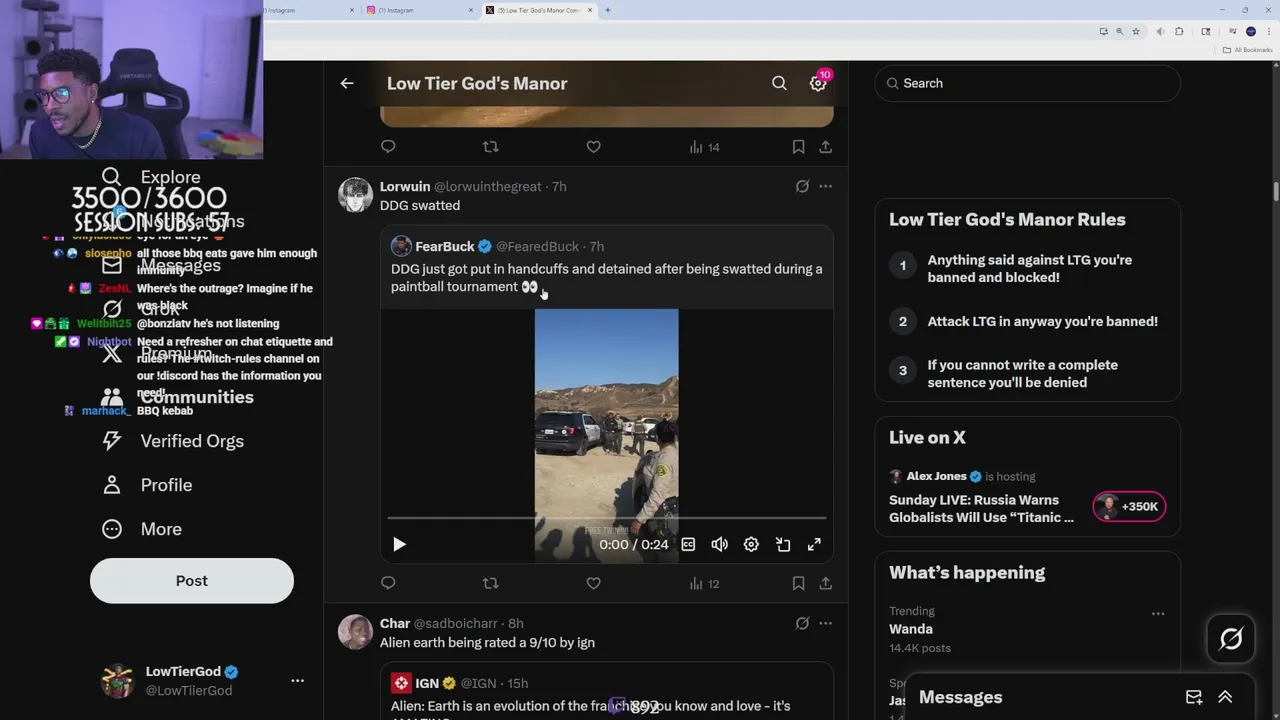Select rule 'Attack LTG in anyway you're banned!'
This screenshot has width=1280, height=720.
(1043, 321)
